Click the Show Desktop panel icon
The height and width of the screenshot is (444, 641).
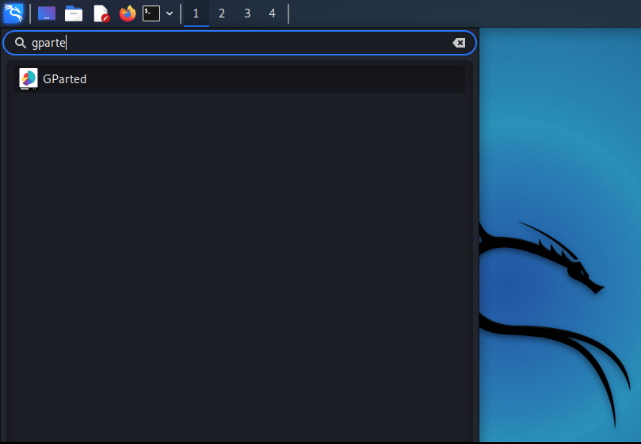coord(47,13)
